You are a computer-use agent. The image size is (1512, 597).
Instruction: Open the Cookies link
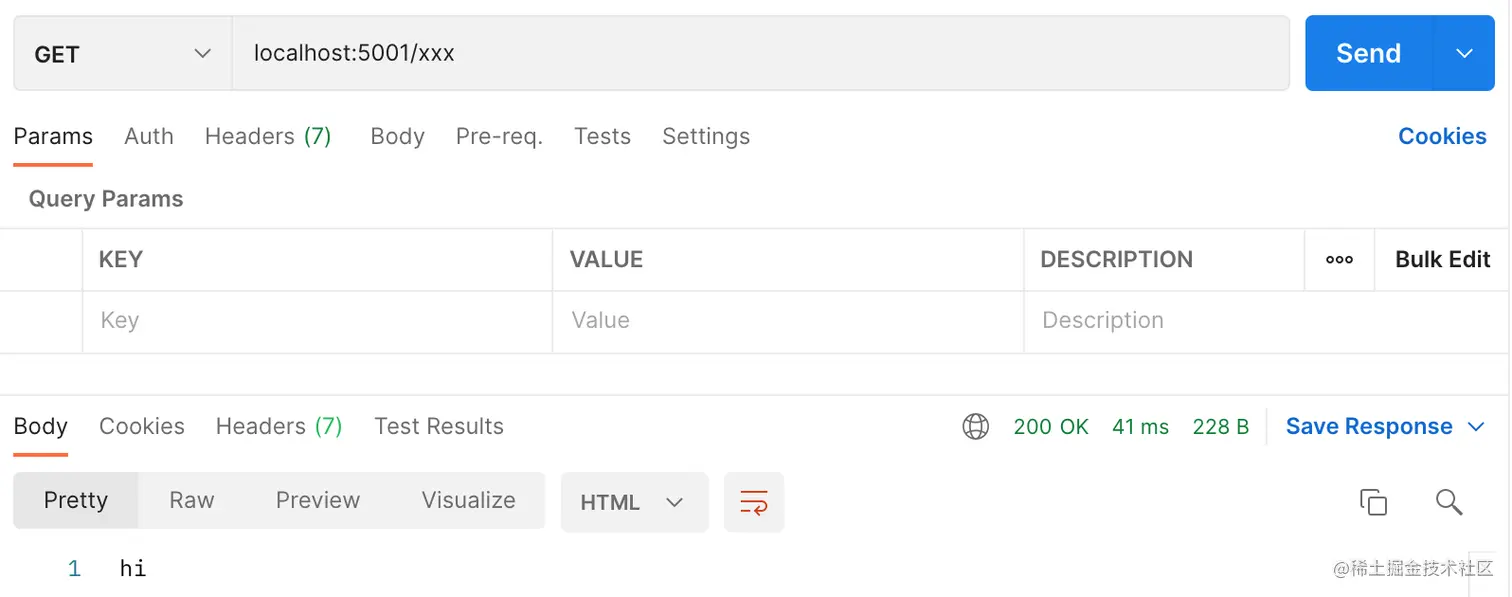(x=1441, y=137)
